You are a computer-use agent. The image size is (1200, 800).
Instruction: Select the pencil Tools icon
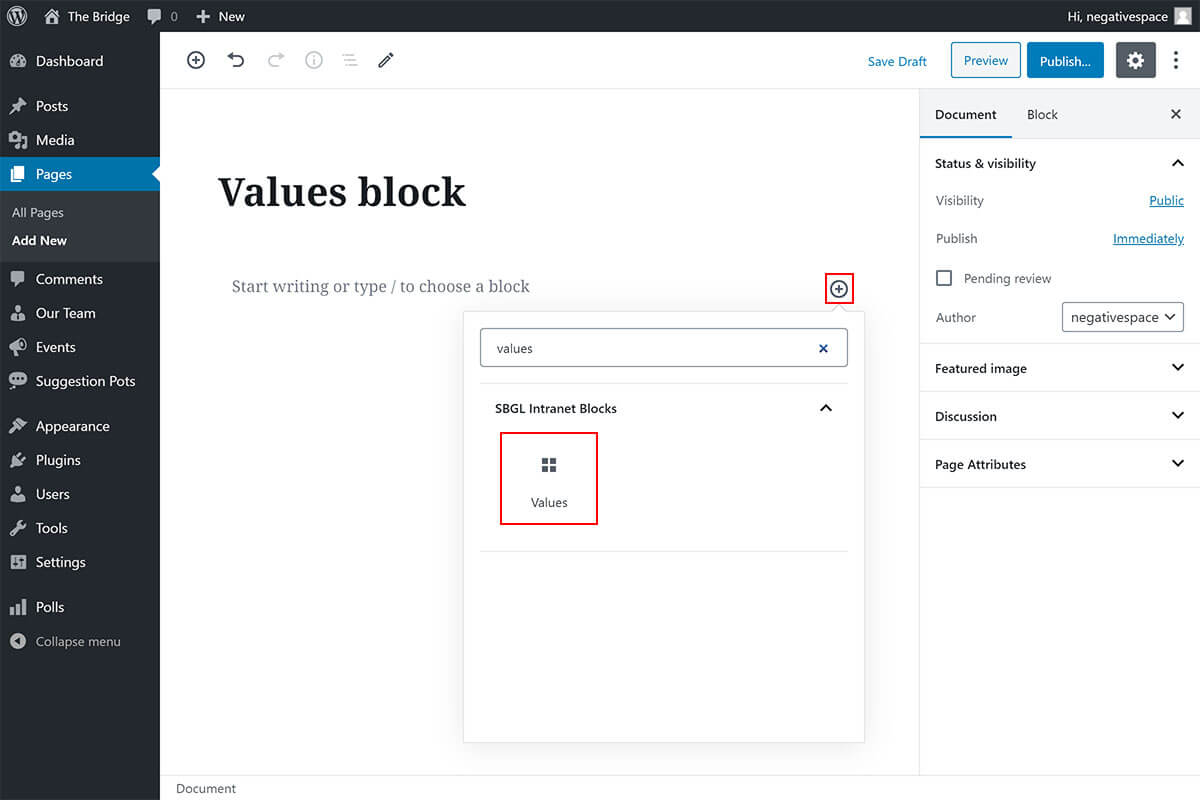[x=386, y=60]
